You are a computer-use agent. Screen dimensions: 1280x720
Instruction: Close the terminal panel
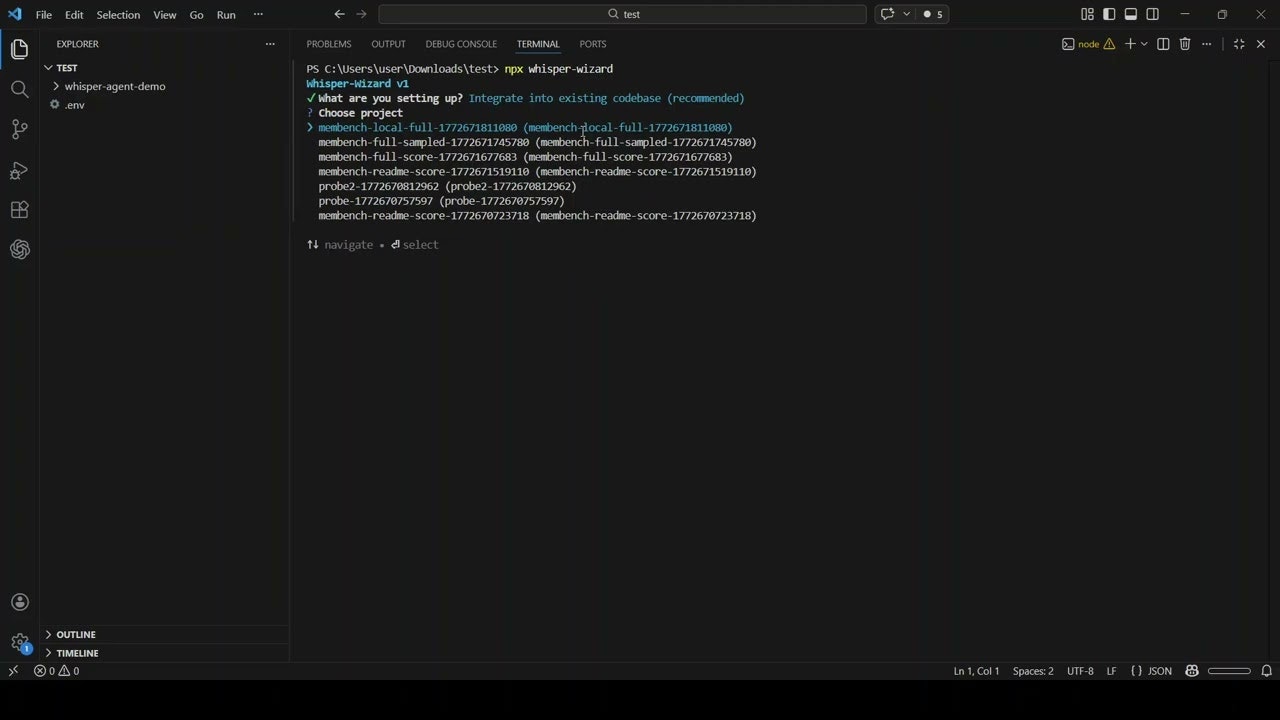[1261, 44]
